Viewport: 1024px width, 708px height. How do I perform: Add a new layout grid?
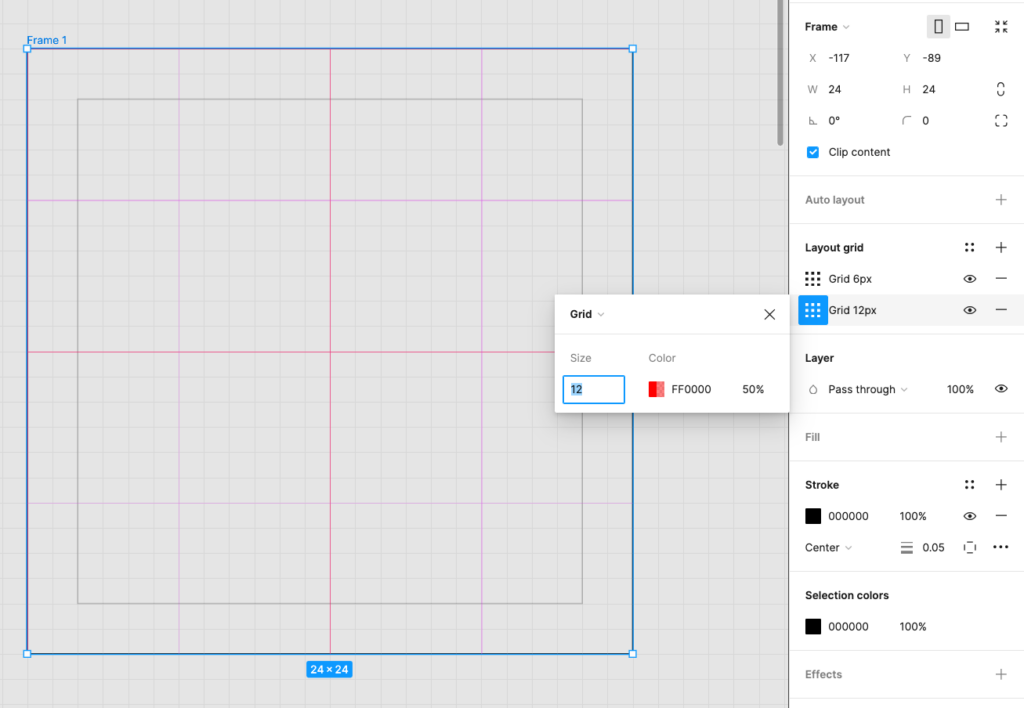pos(1000,248)
